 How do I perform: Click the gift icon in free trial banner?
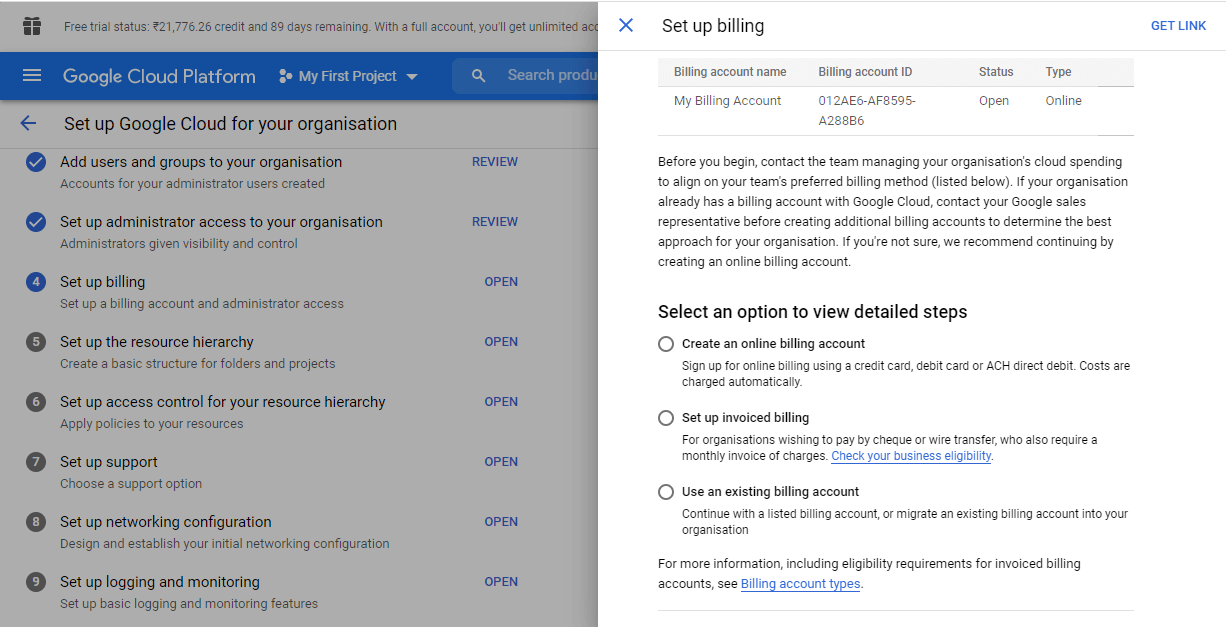pyautogui.click(x=32, y=26)
